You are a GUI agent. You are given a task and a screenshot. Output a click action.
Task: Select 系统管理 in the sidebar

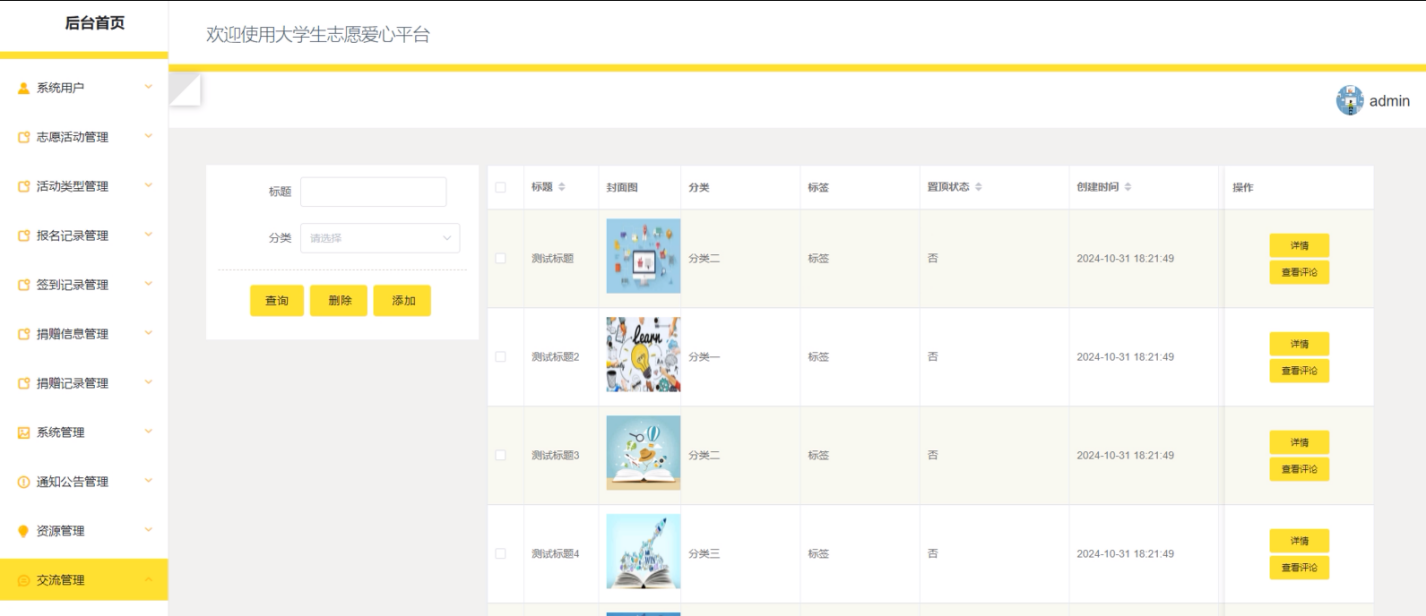(84, 432)
